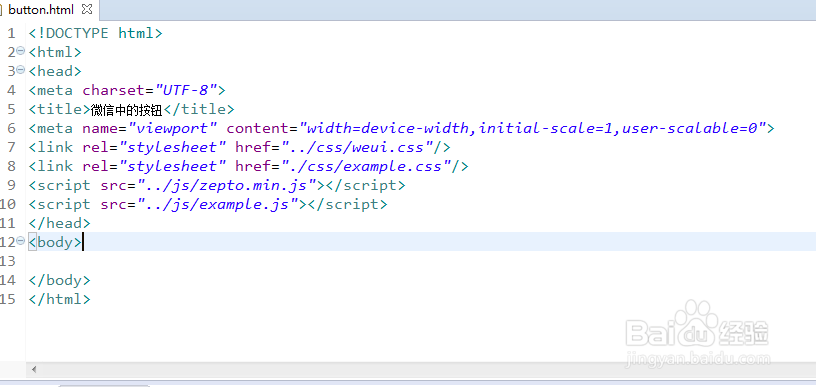Click the "viewport" attribute value
The width and height of the screenshot is (816, 387).
point(173,128)
